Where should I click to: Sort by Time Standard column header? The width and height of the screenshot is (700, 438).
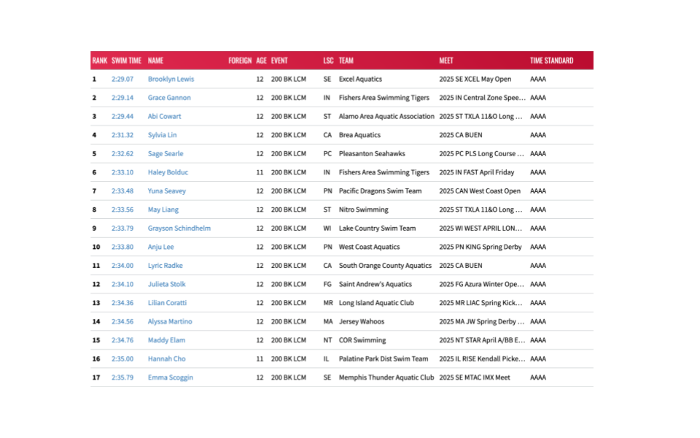point(552,60)
